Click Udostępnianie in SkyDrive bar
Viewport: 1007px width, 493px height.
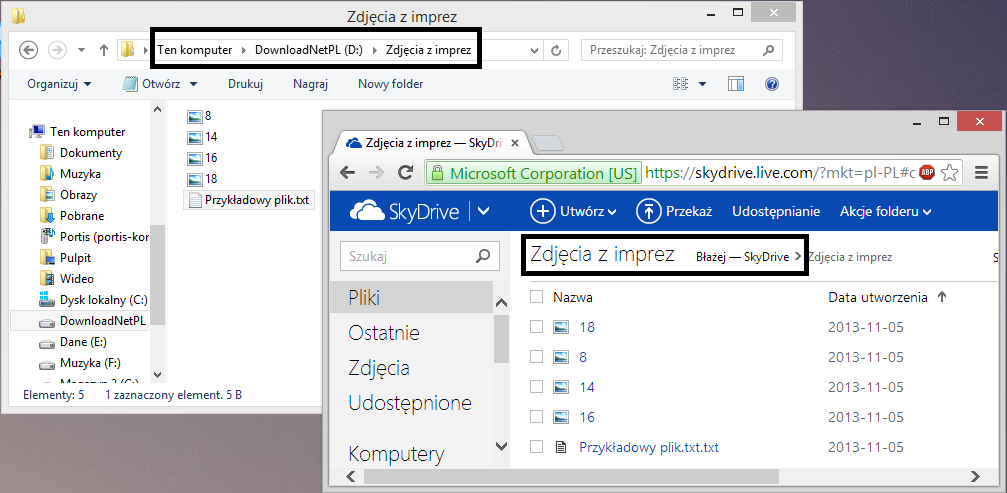[776, 211]
